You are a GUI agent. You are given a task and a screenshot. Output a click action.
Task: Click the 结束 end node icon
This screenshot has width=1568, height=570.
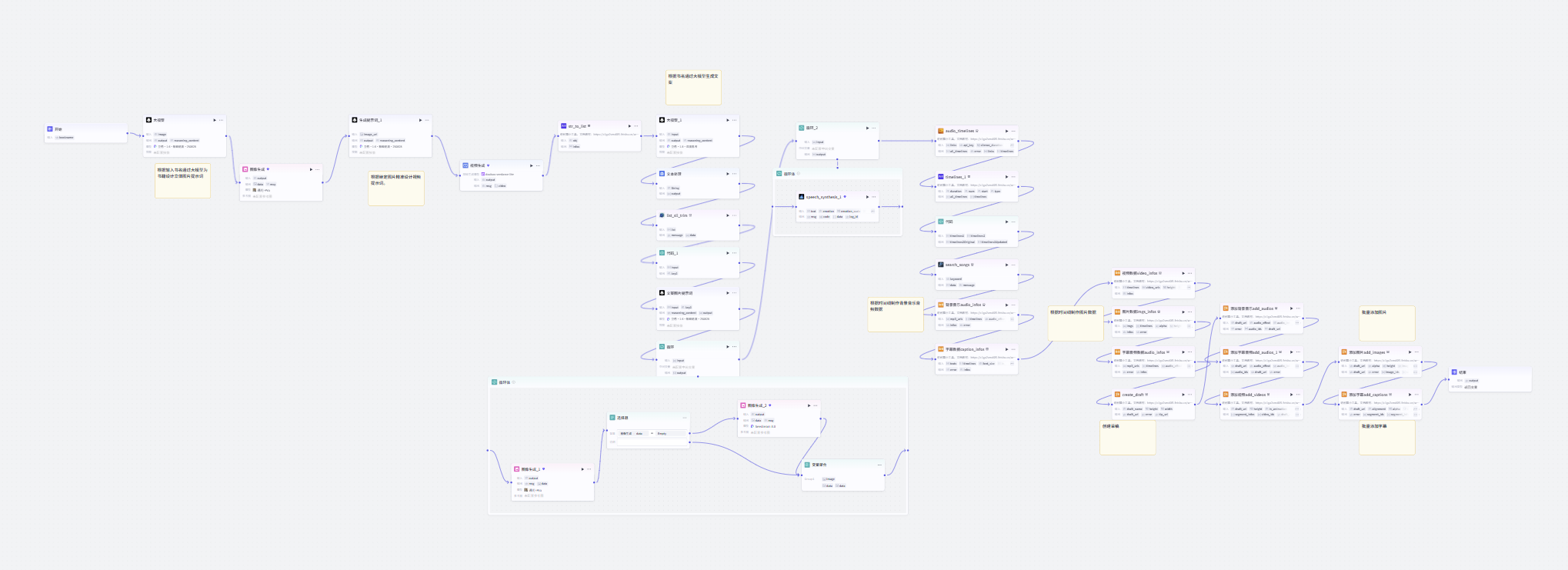[1454, 372]
